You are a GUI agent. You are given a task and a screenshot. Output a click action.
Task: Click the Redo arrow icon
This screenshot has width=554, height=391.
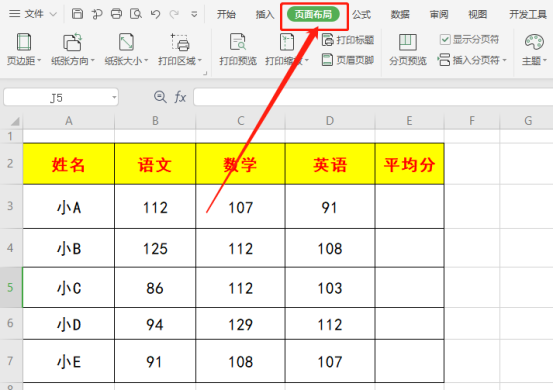click(x=174, y=14)
